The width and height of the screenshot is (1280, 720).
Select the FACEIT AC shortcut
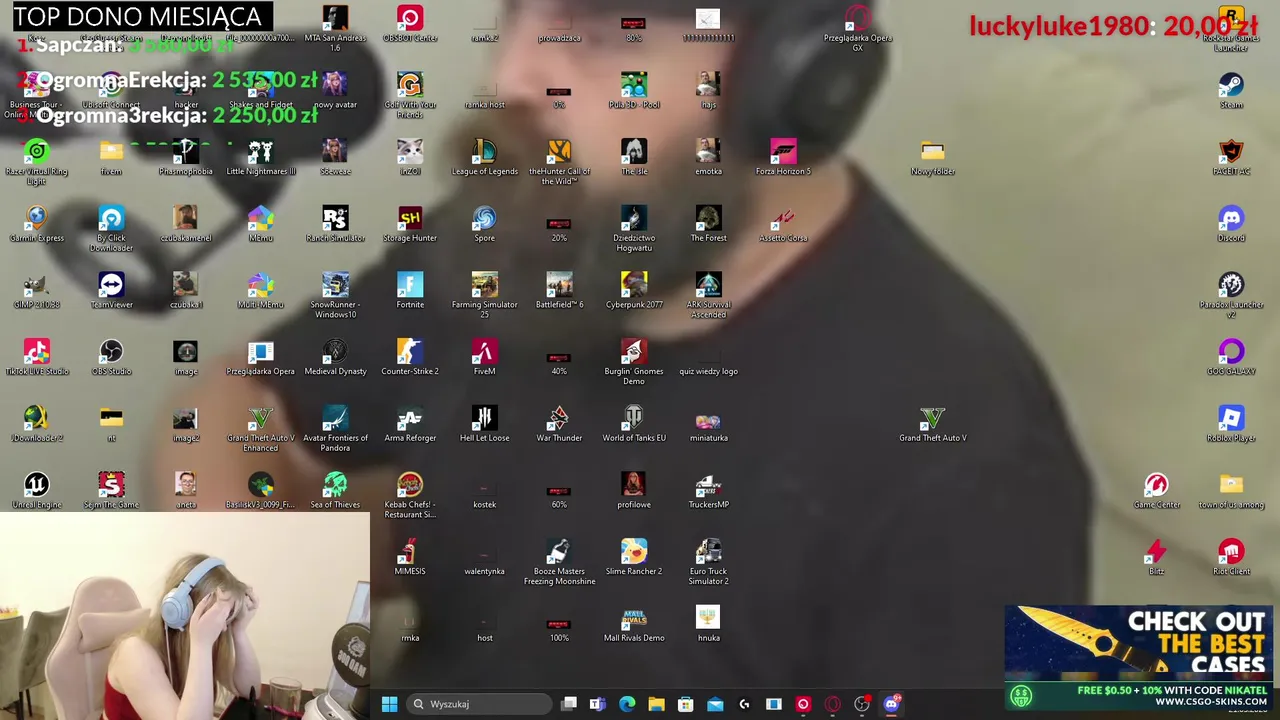(x=1231, y=158)
